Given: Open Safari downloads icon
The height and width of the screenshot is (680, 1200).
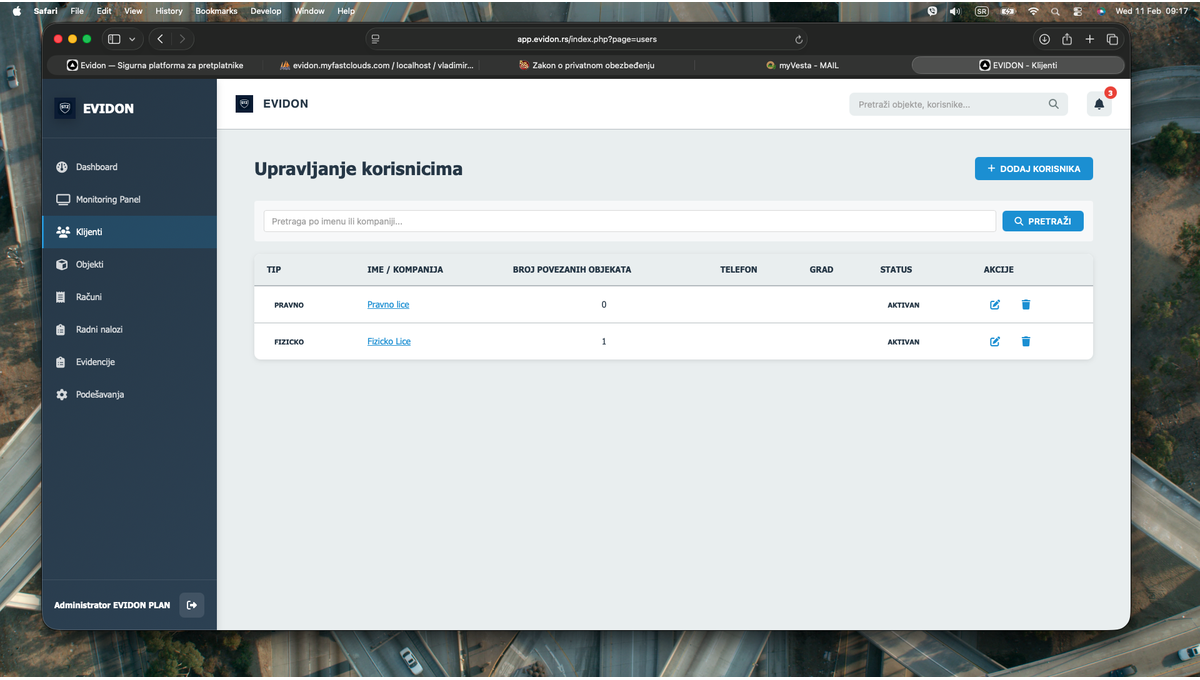Looking at the screenshot, I should click(1044, 40).
